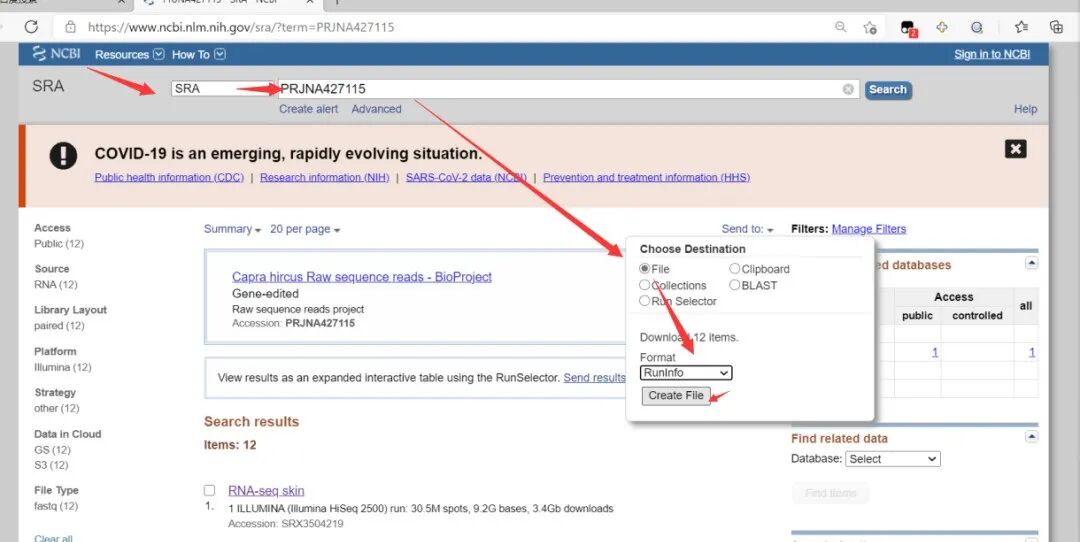Image resolution: width=1080 pixels, height=542 pixels.
Task: Filter by other (12) strategy
Action: pos(56,408)
